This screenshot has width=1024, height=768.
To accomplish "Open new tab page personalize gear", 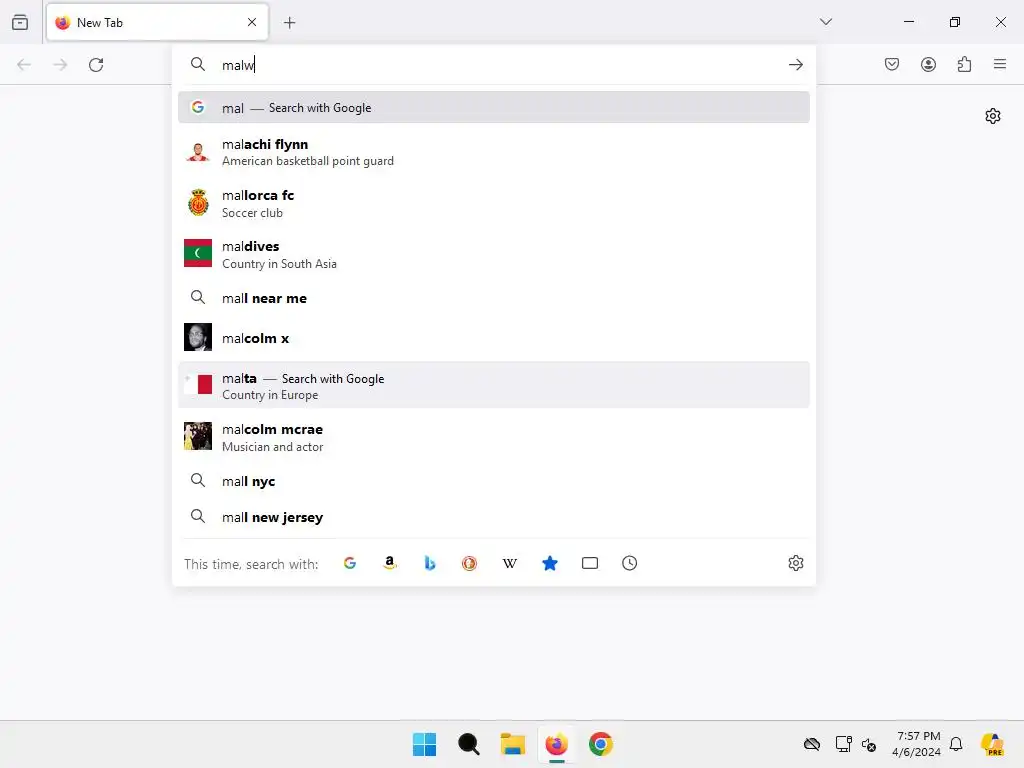I will click(x=993, y=116).
